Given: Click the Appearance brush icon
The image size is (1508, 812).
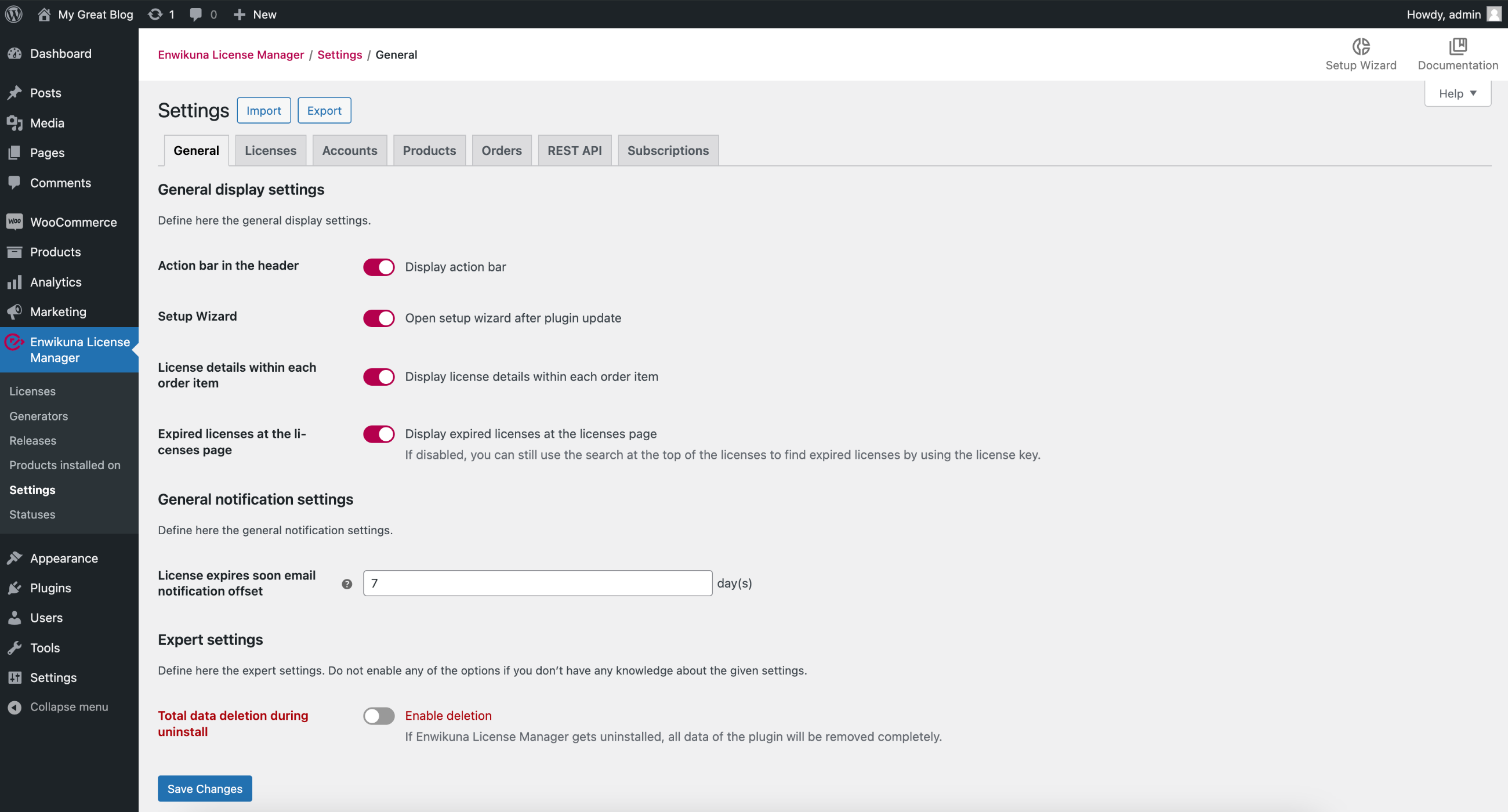Looking at the screenshot, I should (14, 558).
